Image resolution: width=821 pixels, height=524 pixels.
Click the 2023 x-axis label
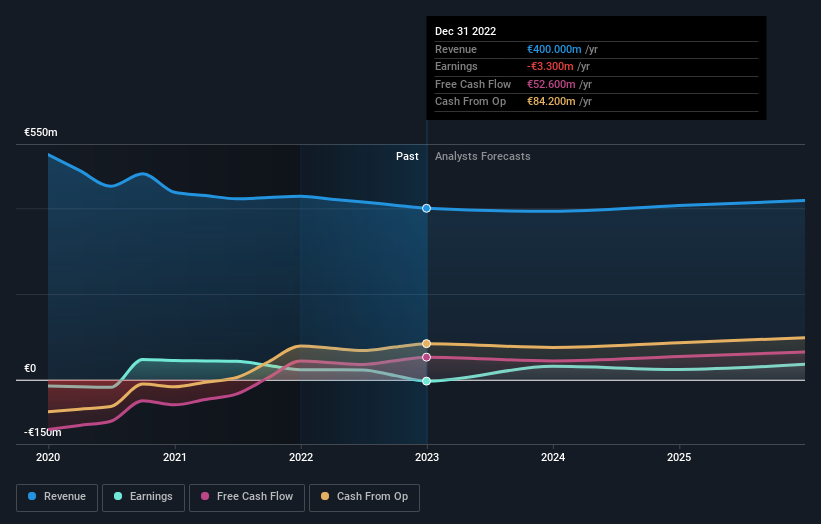pos(427,457)
